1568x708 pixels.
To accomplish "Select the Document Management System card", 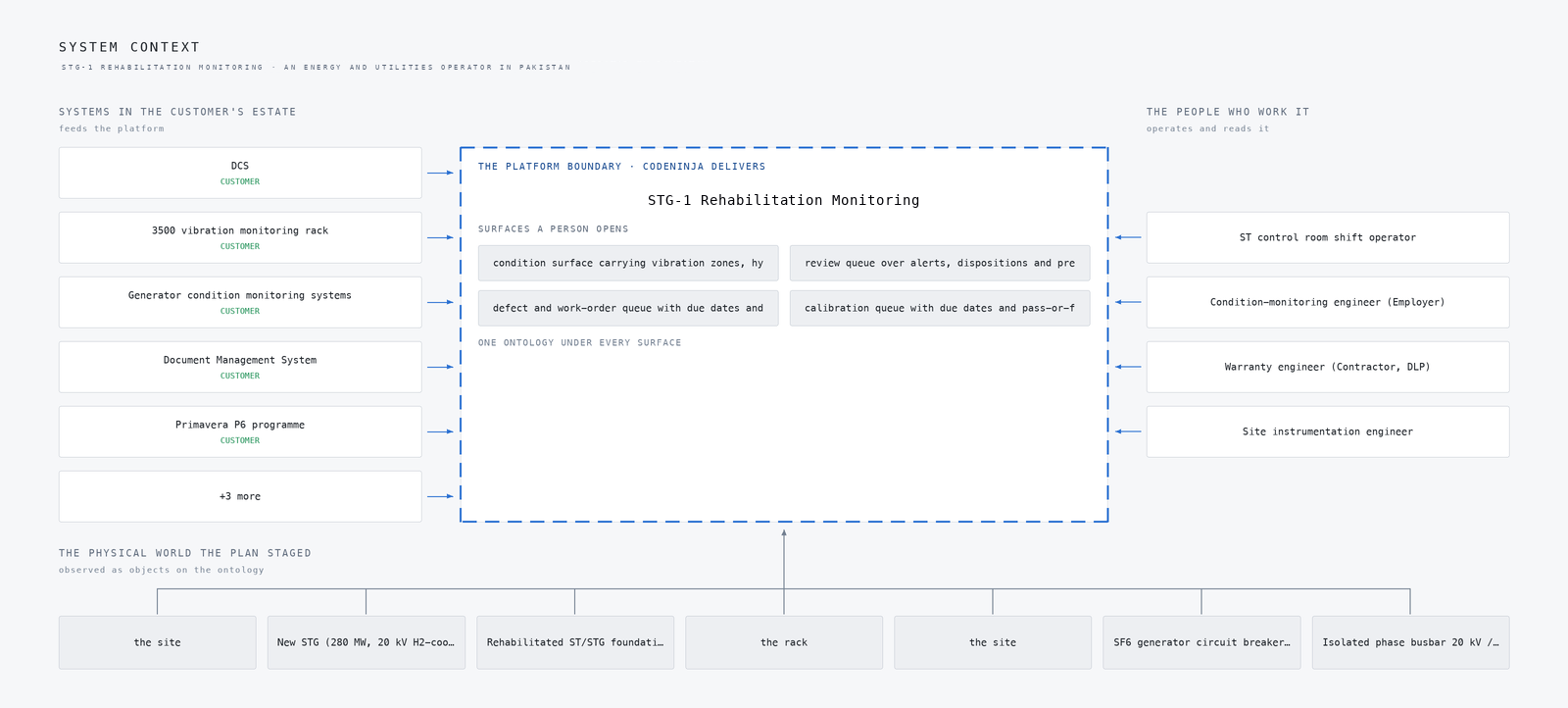I will click(240, 367).
